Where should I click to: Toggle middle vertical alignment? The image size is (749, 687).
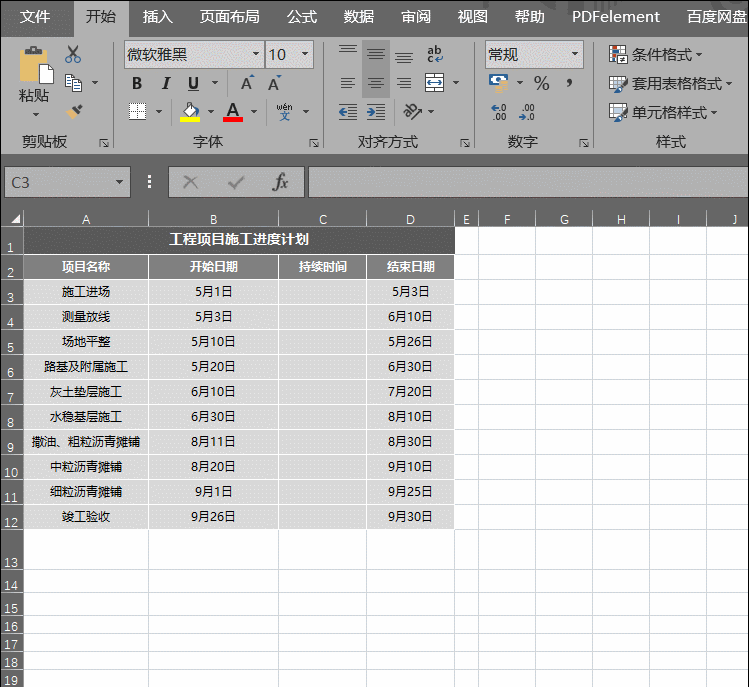[376, 54]
